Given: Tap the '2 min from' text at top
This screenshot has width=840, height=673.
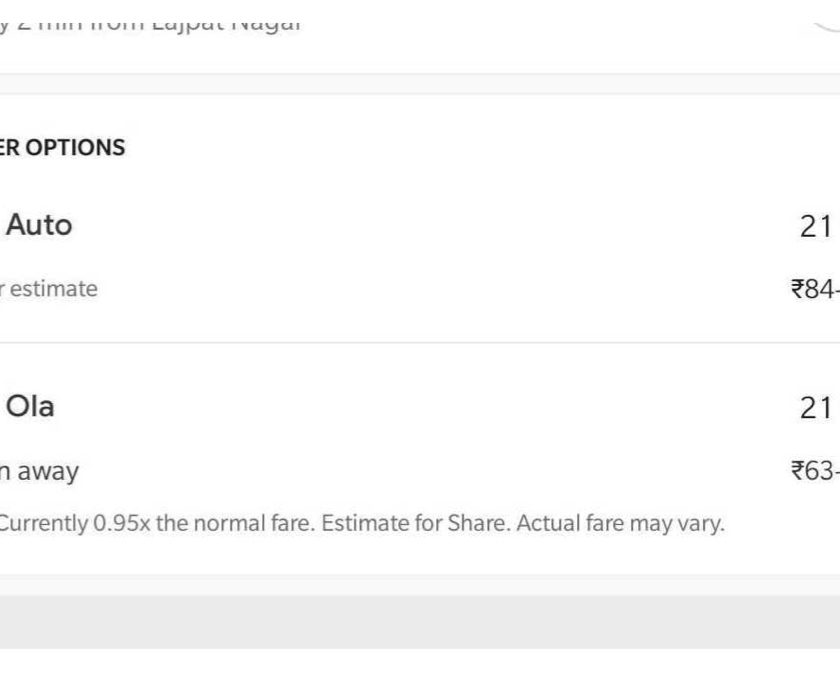Looking at the screenshot, I should [80, 22].
